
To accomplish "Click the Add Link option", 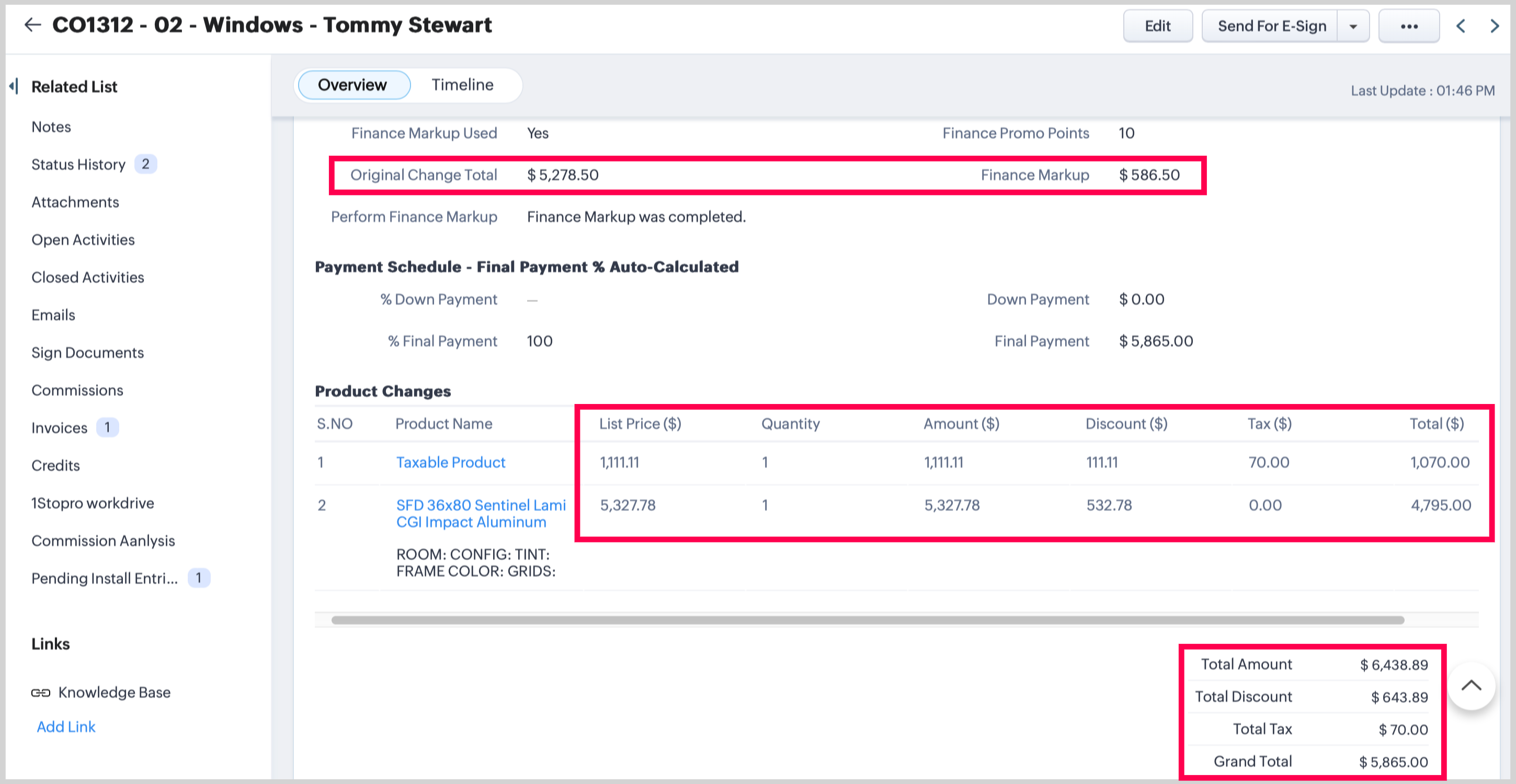I will 66,727.
